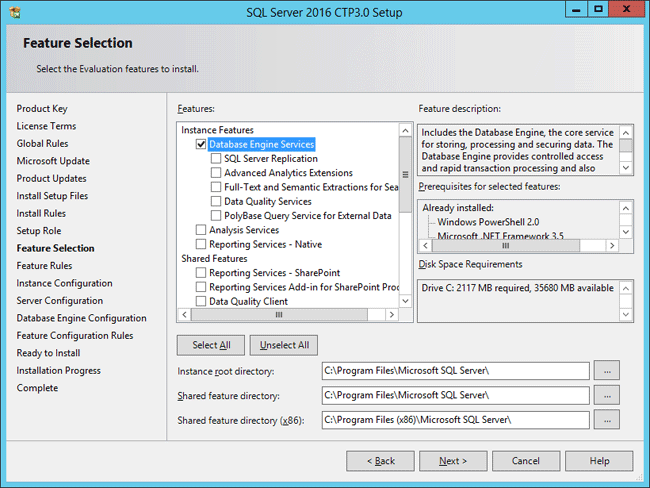Click the instance root directory field
The image size is (650, 488).
(x=455, y=371)
